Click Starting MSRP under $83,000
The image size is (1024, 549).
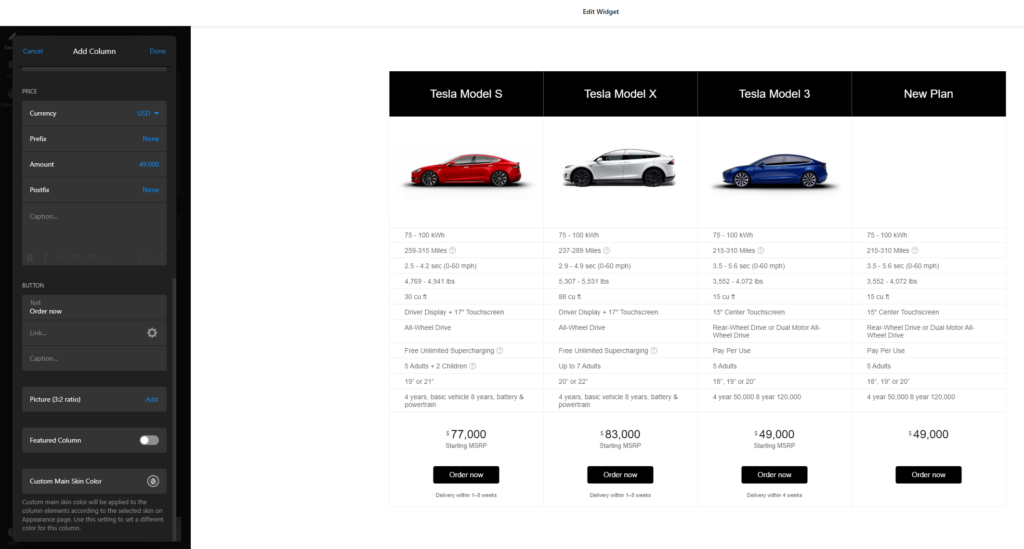pos(620,446)
